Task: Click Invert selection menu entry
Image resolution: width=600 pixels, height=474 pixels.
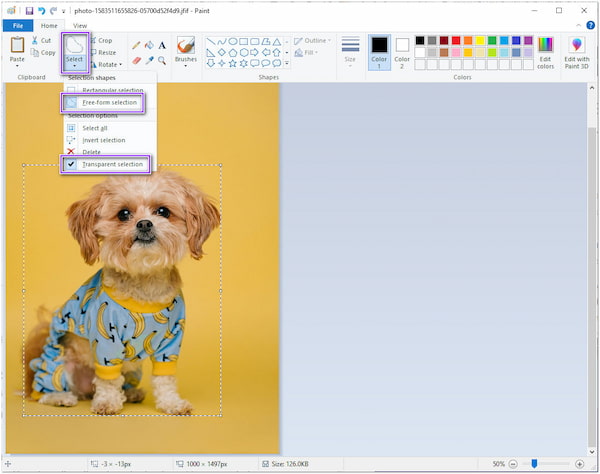Action: pos(110,140)
